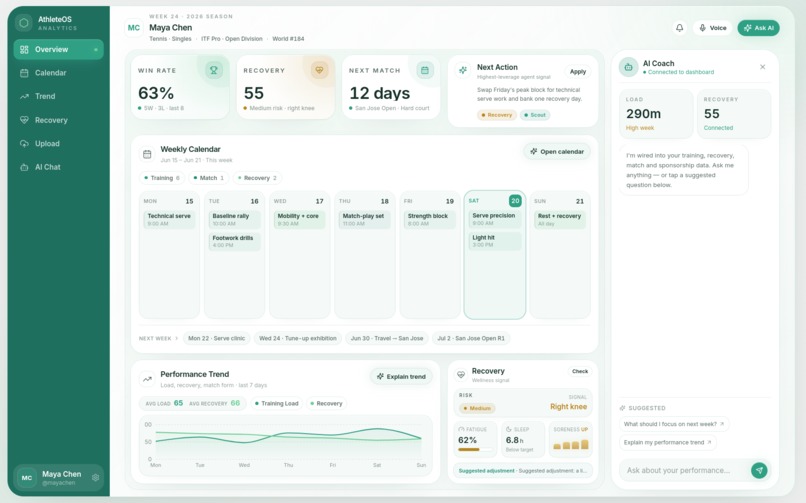Click Explain trend button
This screenshot has width=806, height=503.
coord(401,377)
